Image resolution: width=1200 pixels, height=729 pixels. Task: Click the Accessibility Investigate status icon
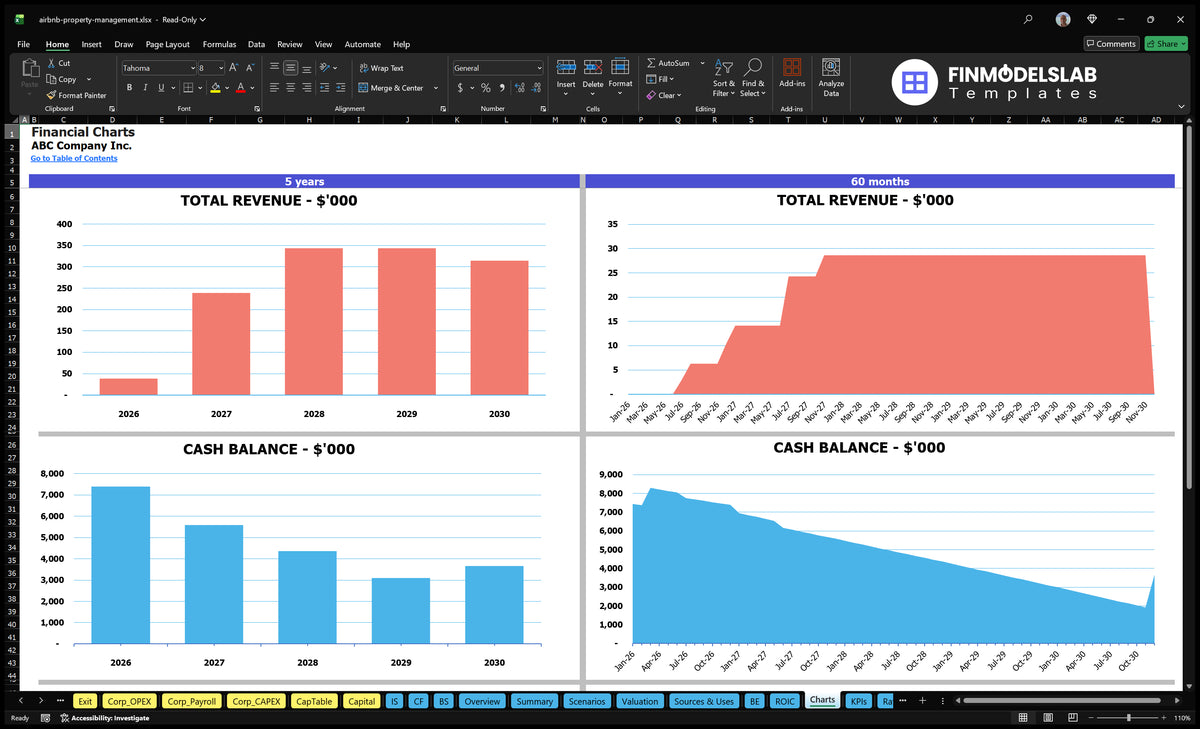point(65,718)
